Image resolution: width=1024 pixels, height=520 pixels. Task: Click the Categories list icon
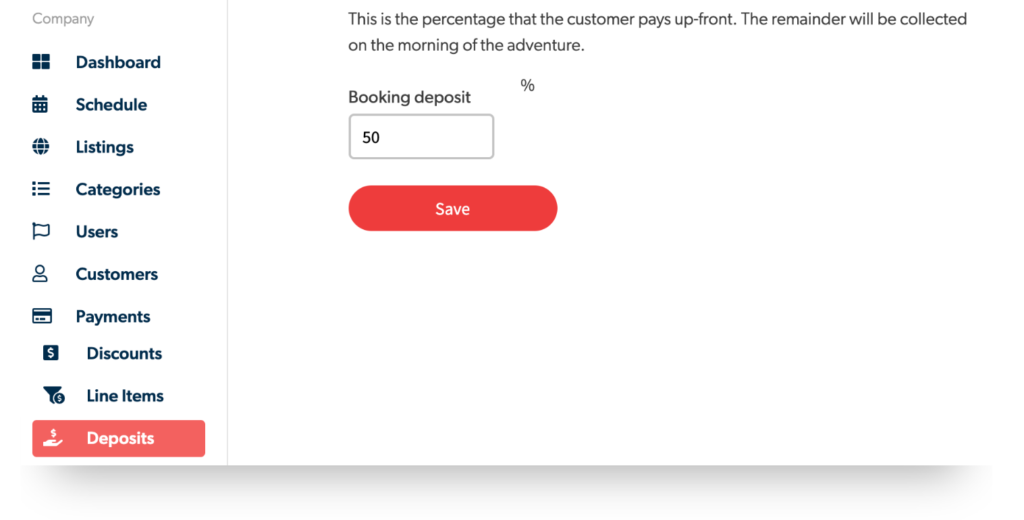coord(40,189)
